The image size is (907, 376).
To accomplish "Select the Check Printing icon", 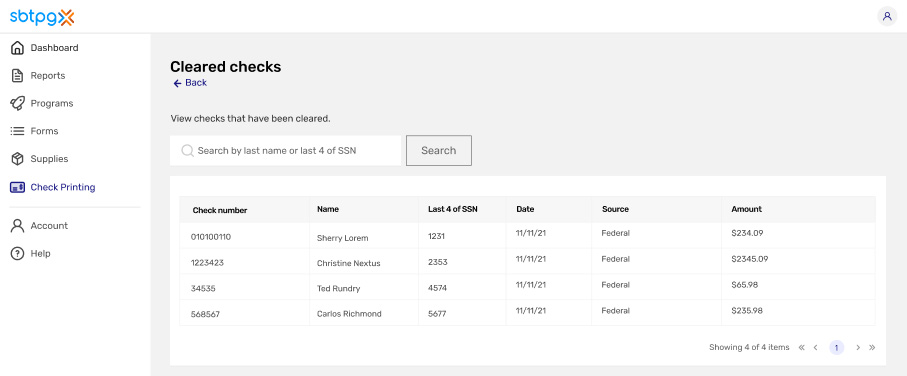I will coord(17,187).
